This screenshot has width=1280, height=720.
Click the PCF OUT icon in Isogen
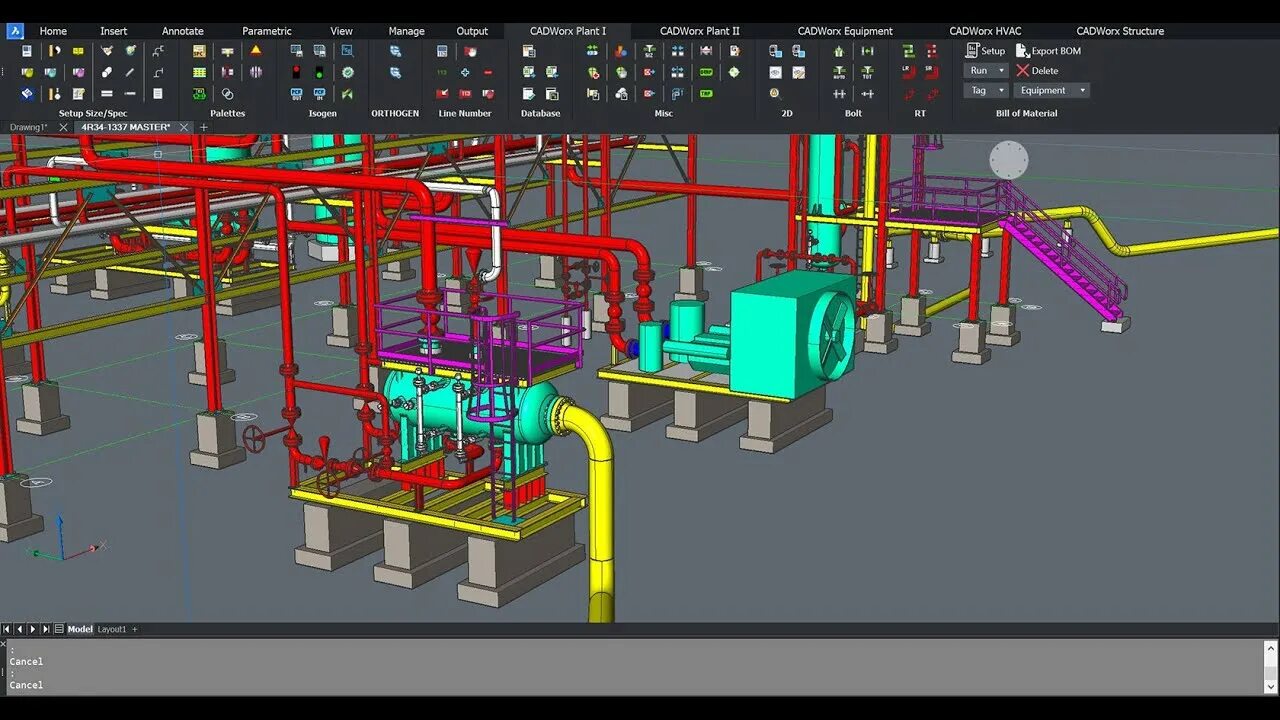coord(297,94)
